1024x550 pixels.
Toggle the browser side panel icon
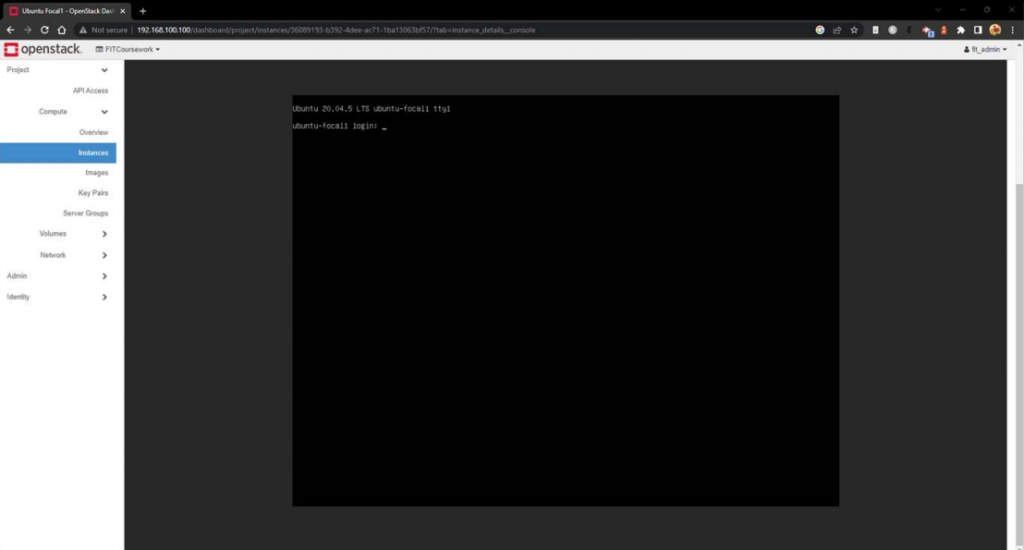(x=978, y=30)
